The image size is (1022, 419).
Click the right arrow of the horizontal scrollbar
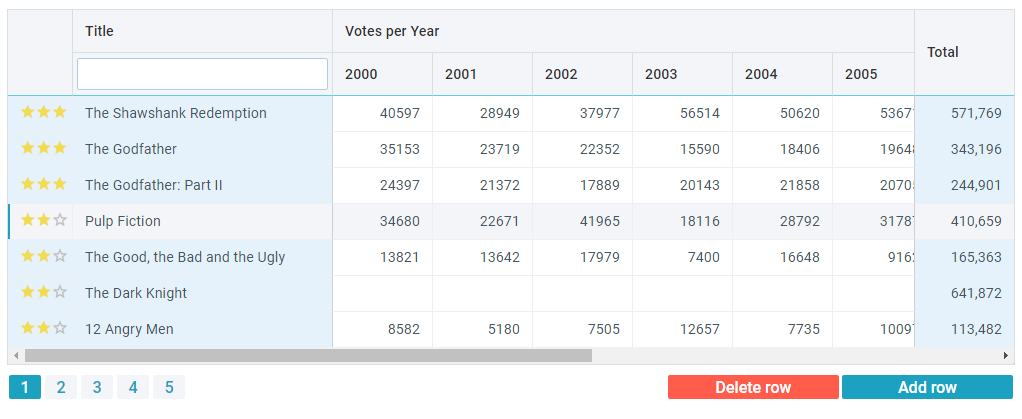point(1006,355)
